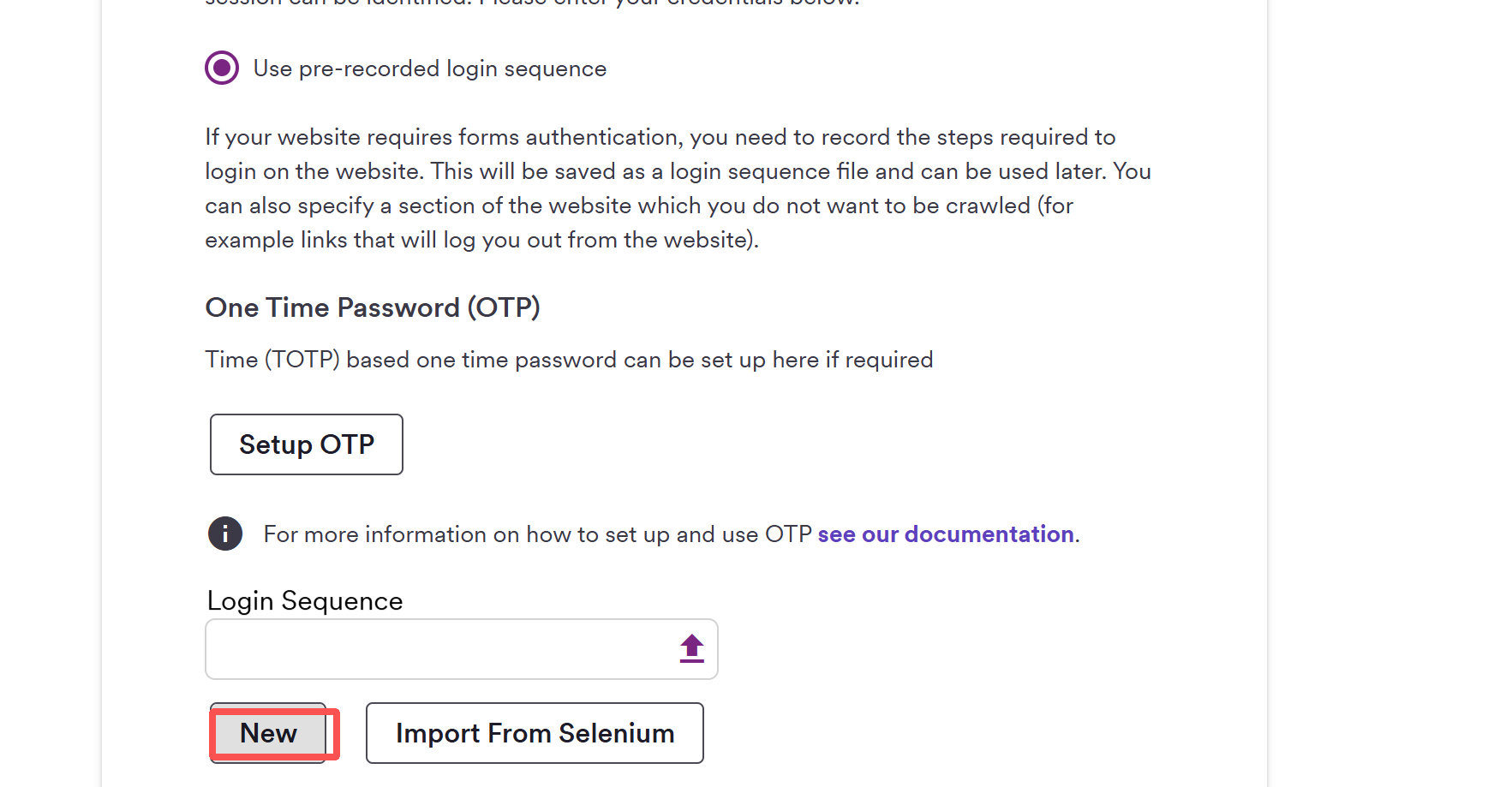Select the pre-recorded login sequence radio button
Viewport: 1512px width, 787px height.
coord(222,68)
